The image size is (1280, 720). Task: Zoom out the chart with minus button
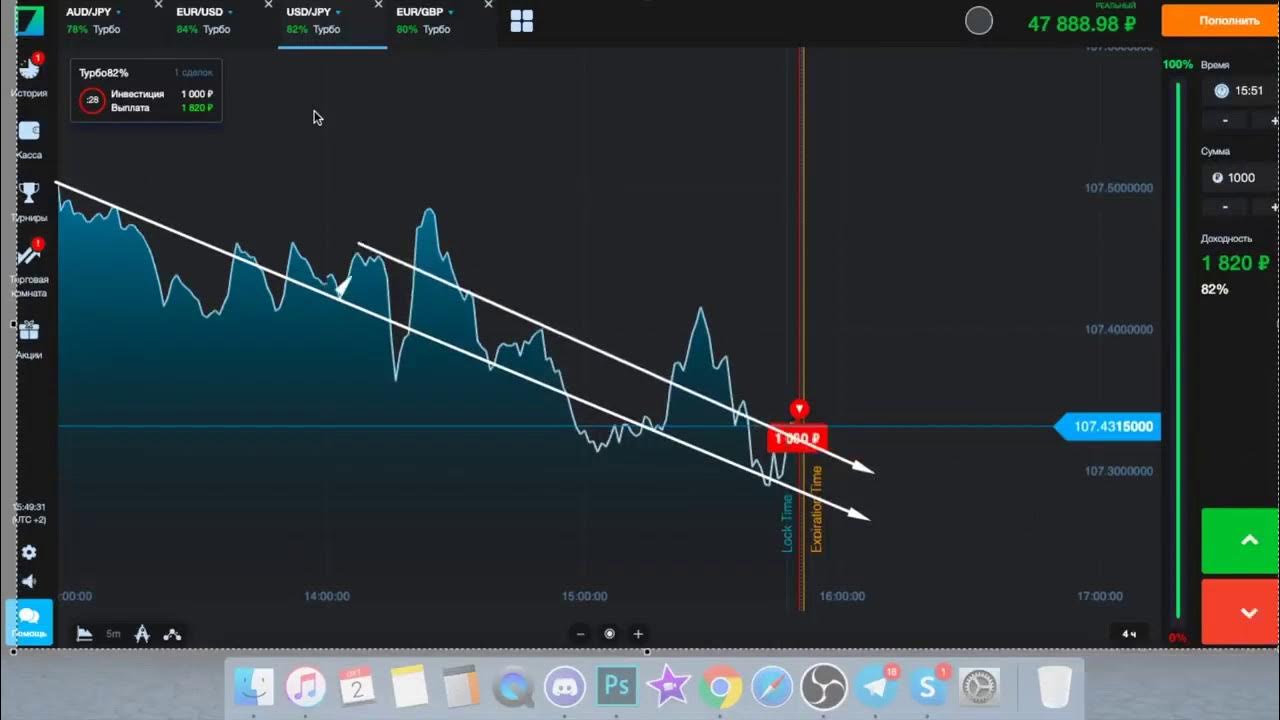point(581,633)
